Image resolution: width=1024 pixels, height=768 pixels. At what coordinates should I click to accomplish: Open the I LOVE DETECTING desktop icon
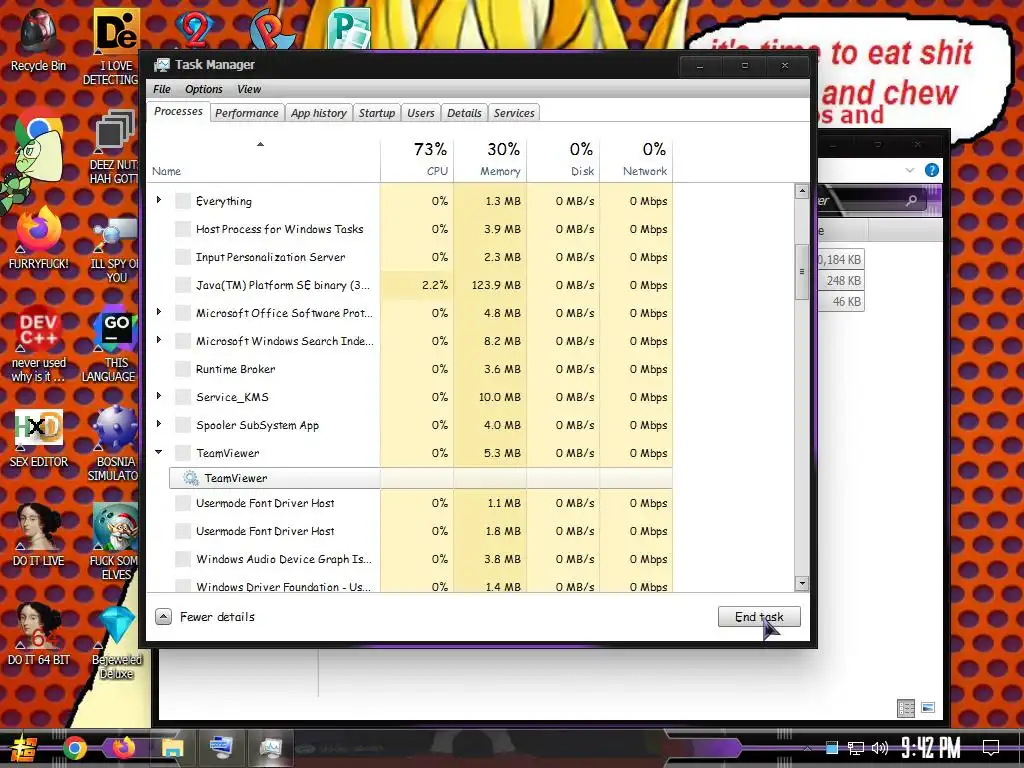click(116, 47)
